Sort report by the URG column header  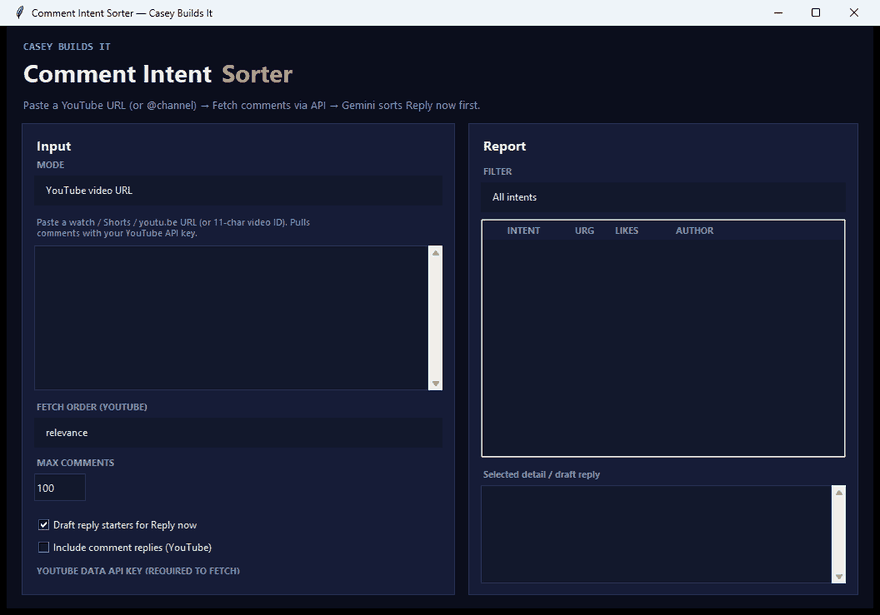(x=584, y=231)
